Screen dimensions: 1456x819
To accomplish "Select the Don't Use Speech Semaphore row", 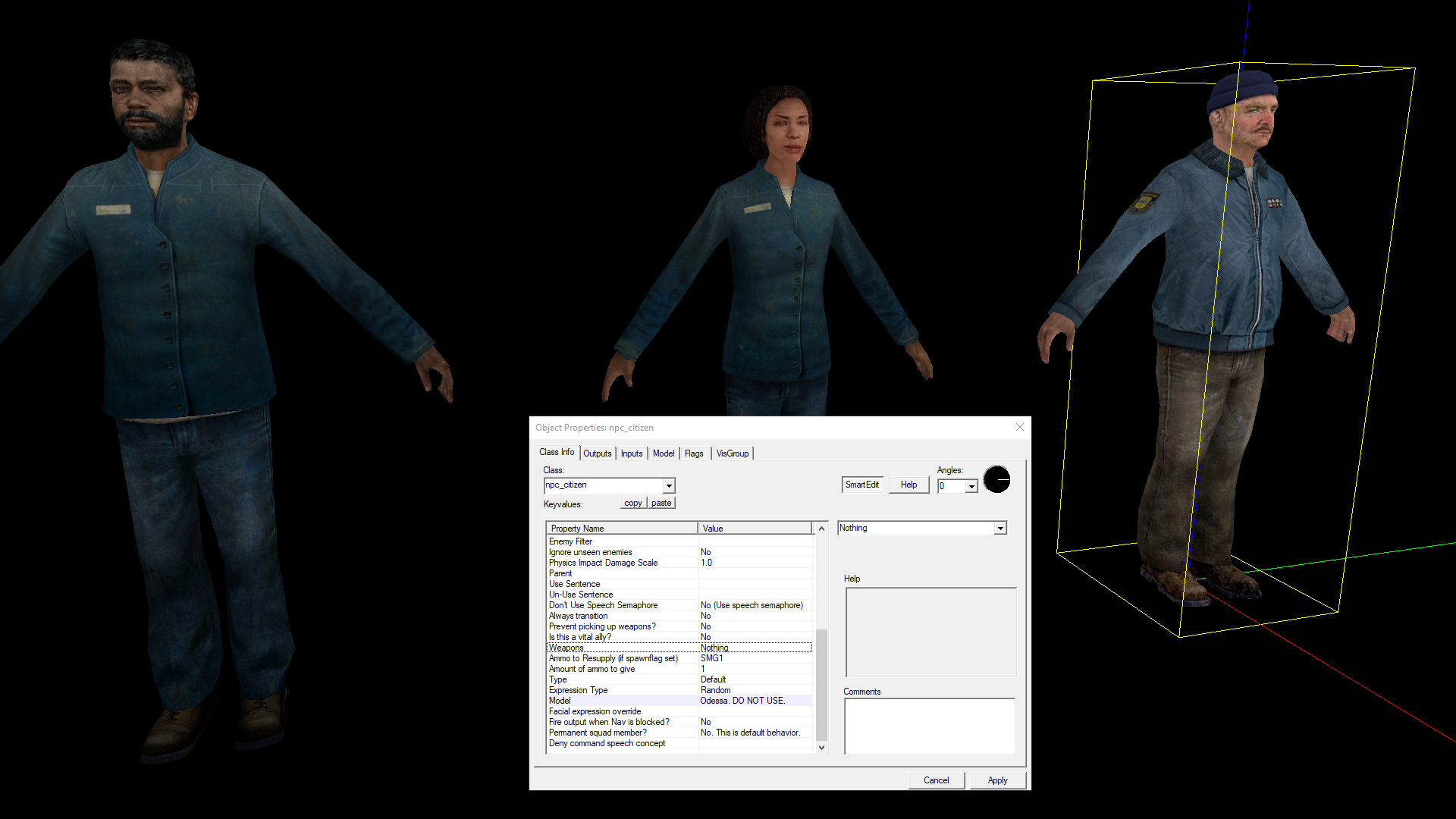I will coord(679,605).
